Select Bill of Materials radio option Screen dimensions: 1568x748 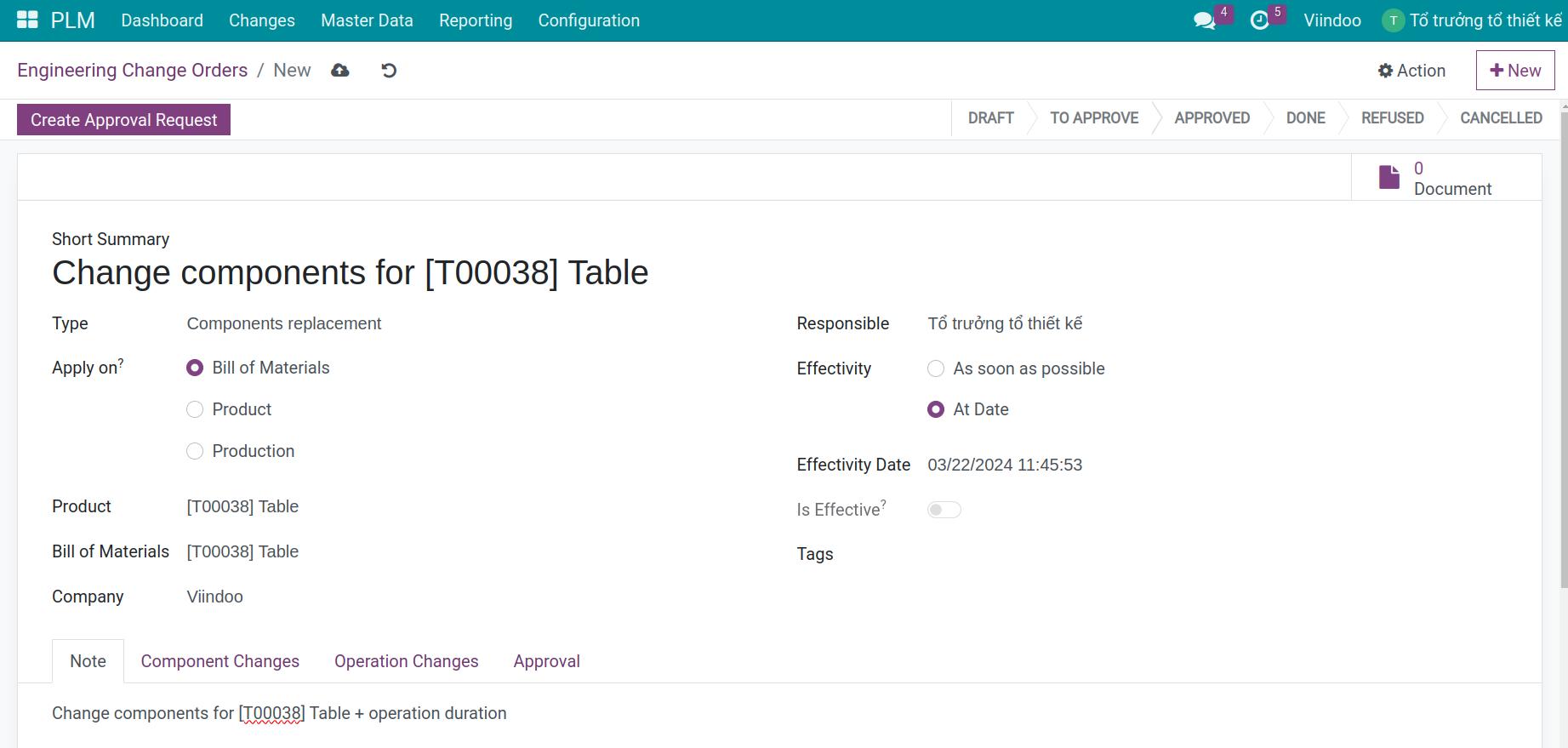tap(195, 368)
